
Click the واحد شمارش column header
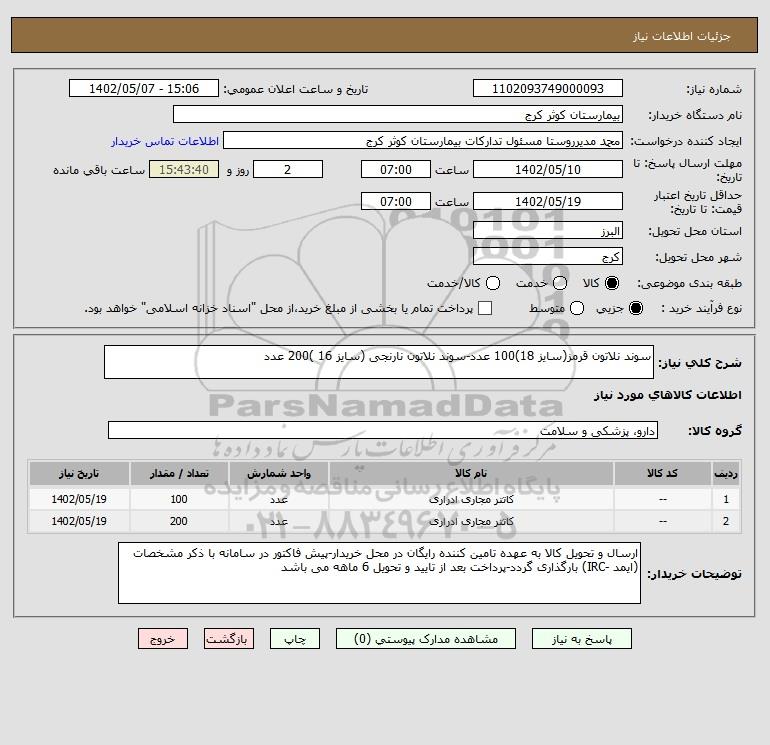[278, 473]
